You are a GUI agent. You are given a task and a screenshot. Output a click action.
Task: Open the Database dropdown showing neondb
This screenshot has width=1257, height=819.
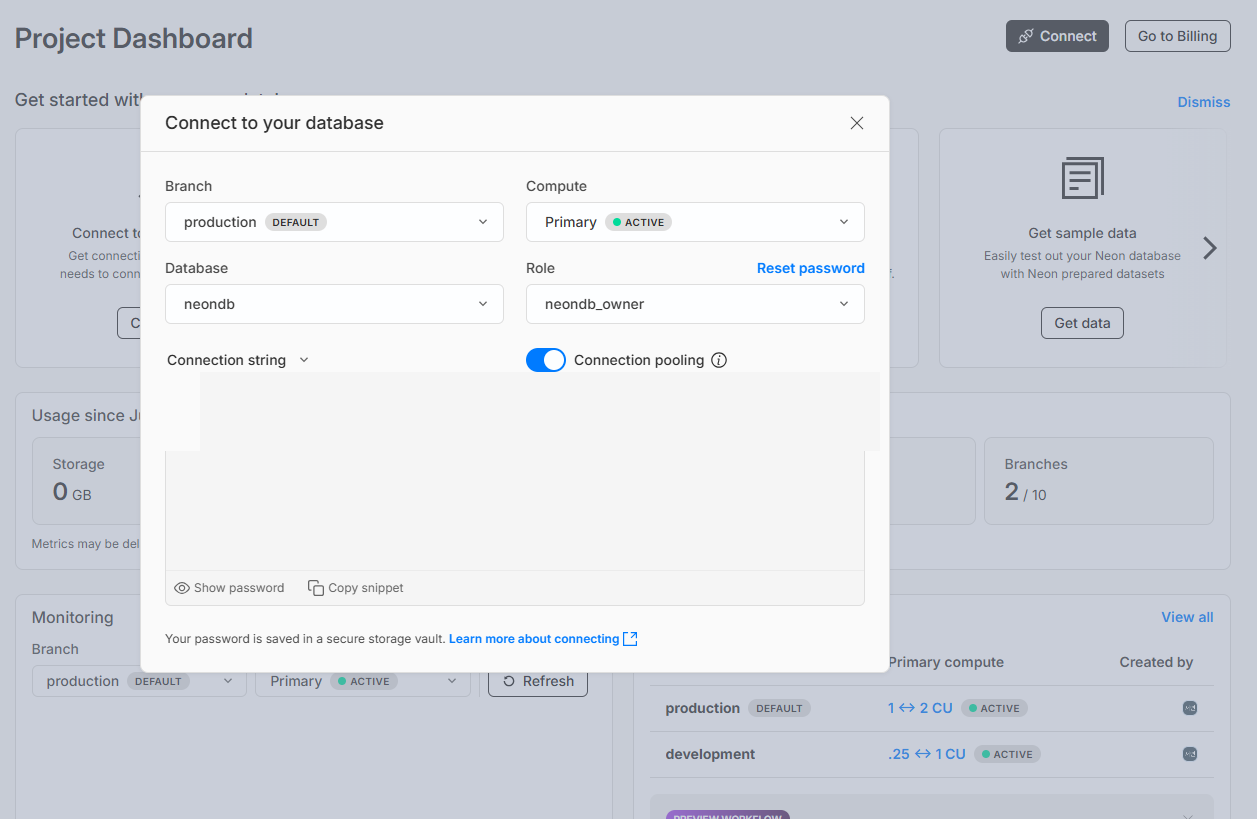click(334, 304)
